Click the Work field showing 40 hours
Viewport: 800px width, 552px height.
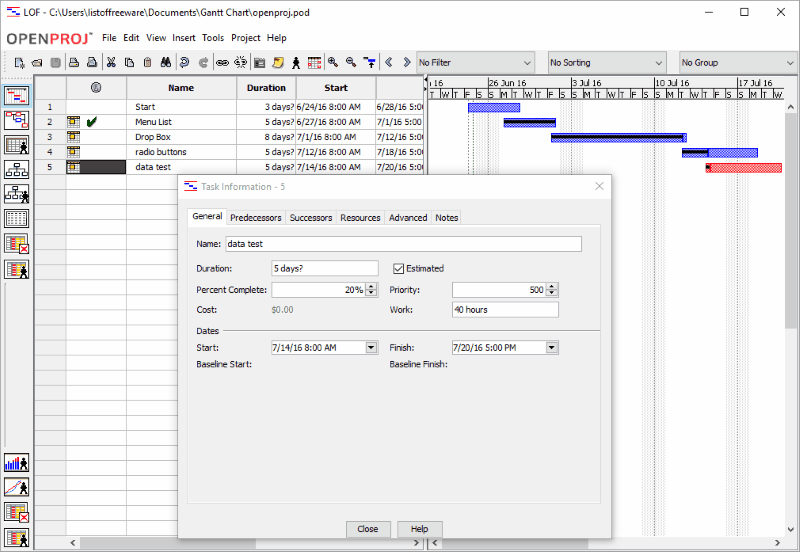tap(505, 310)
